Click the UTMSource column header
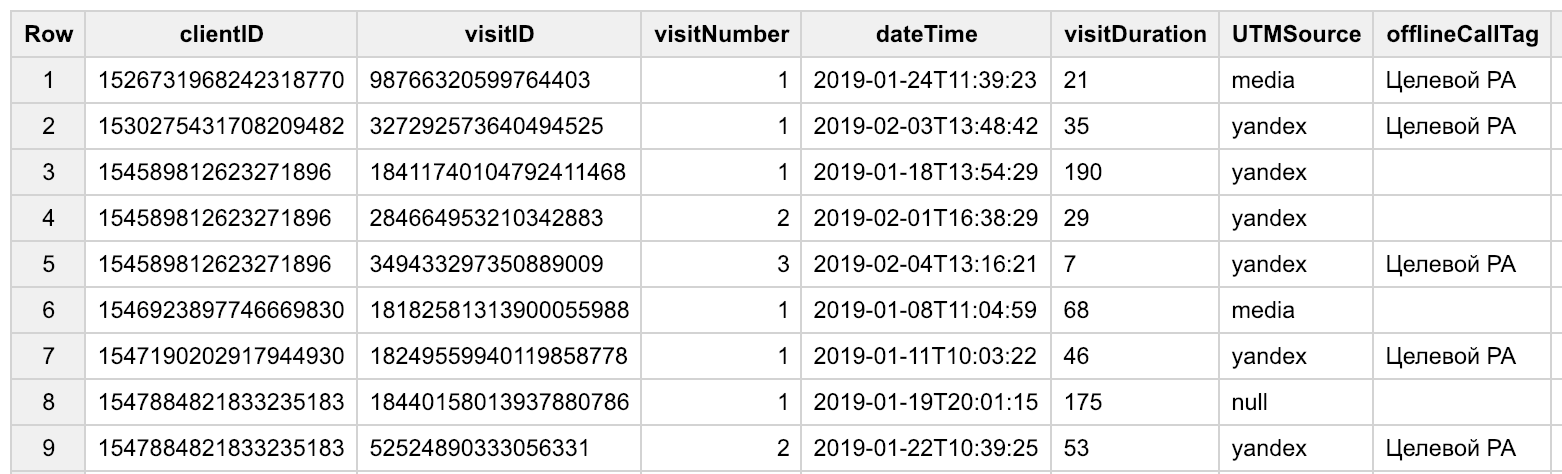 (1296, 34)
